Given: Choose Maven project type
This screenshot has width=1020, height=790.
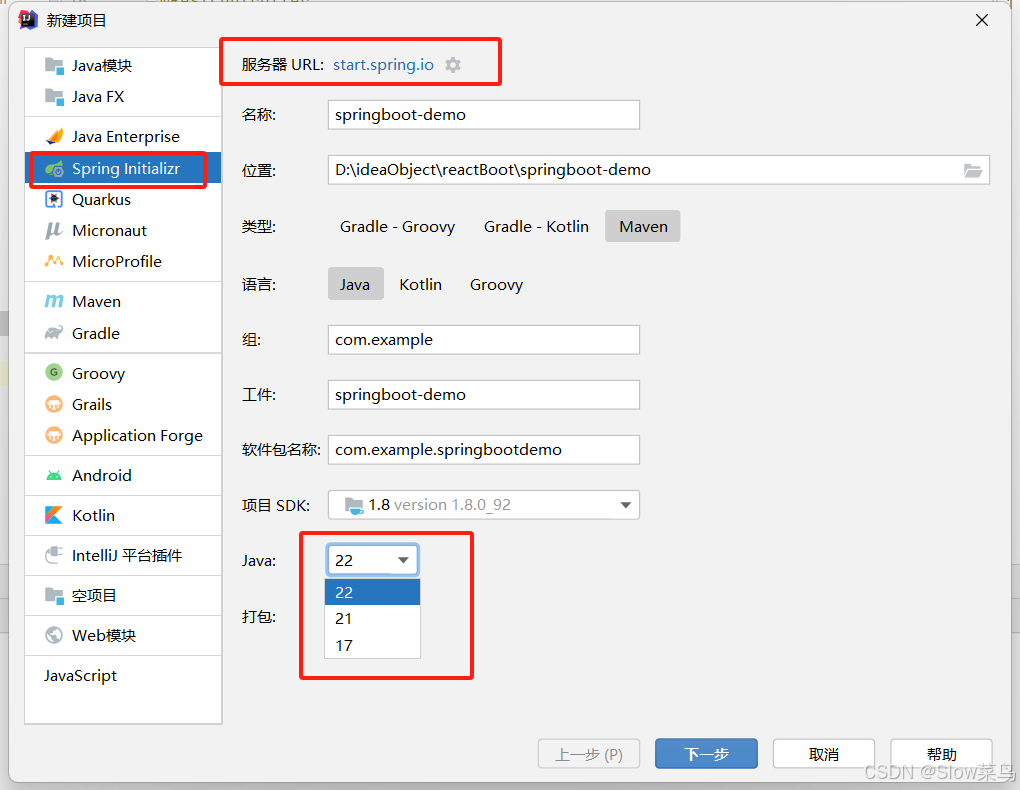Looking at the screenshot, I should (643, 226).
